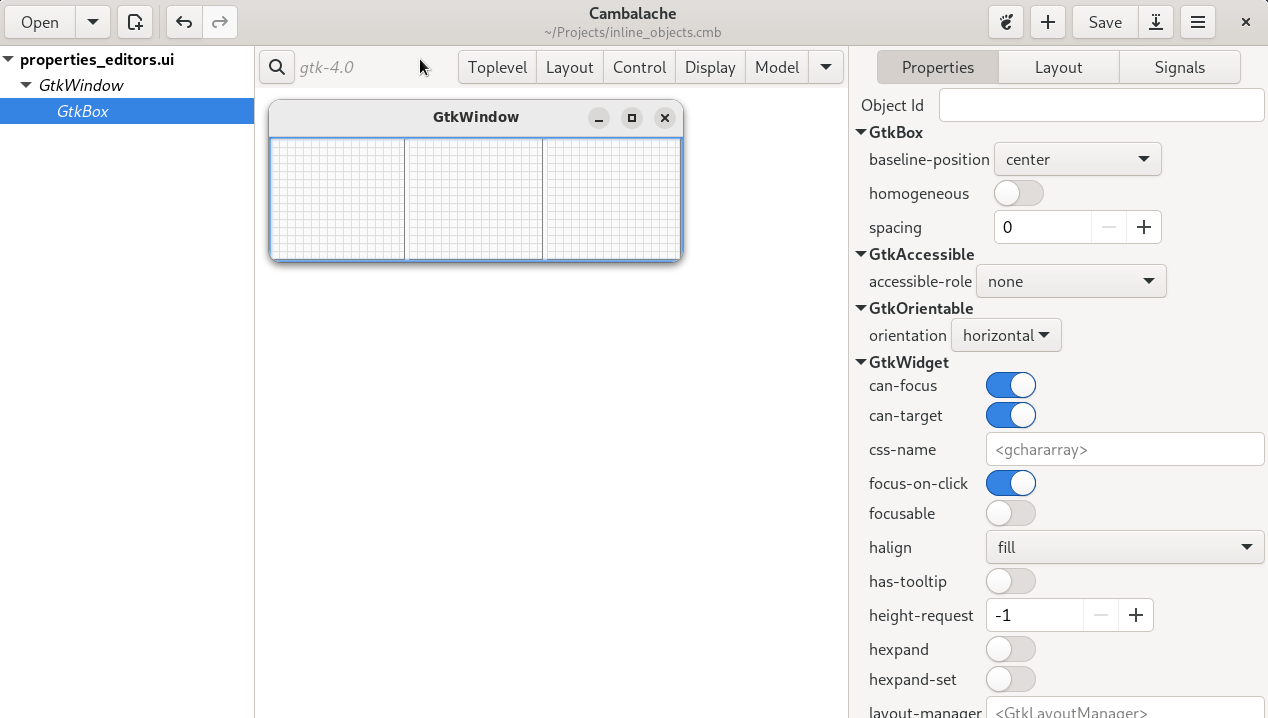This screenshot has width=1268, height=718.
Task: Enable the focusable switch
Action: (x=1011, y=513)
